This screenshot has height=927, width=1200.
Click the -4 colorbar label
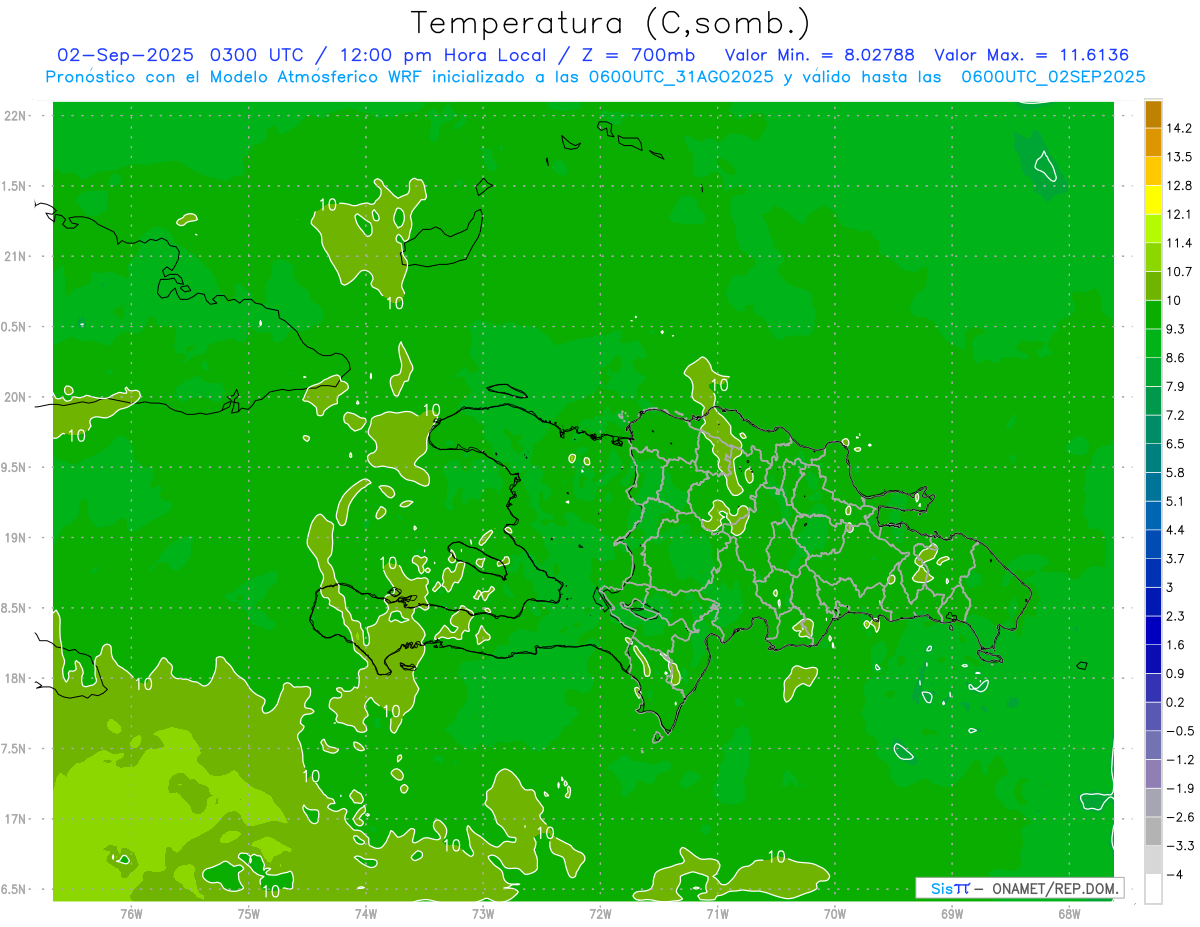coord(1177,874)
